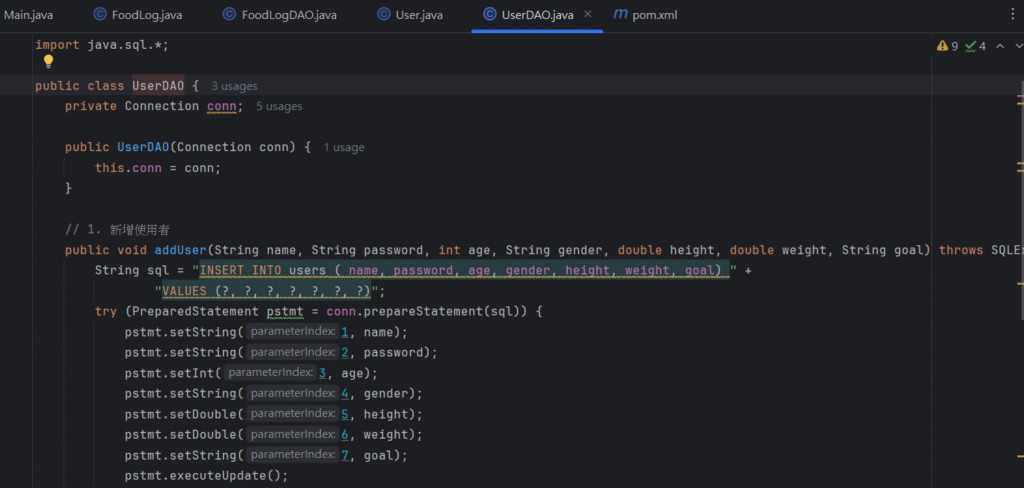Viewport: 1024px width, 488px height.
Task: Open the FoodLog.java tab
Action: click(x=138, y=14)
